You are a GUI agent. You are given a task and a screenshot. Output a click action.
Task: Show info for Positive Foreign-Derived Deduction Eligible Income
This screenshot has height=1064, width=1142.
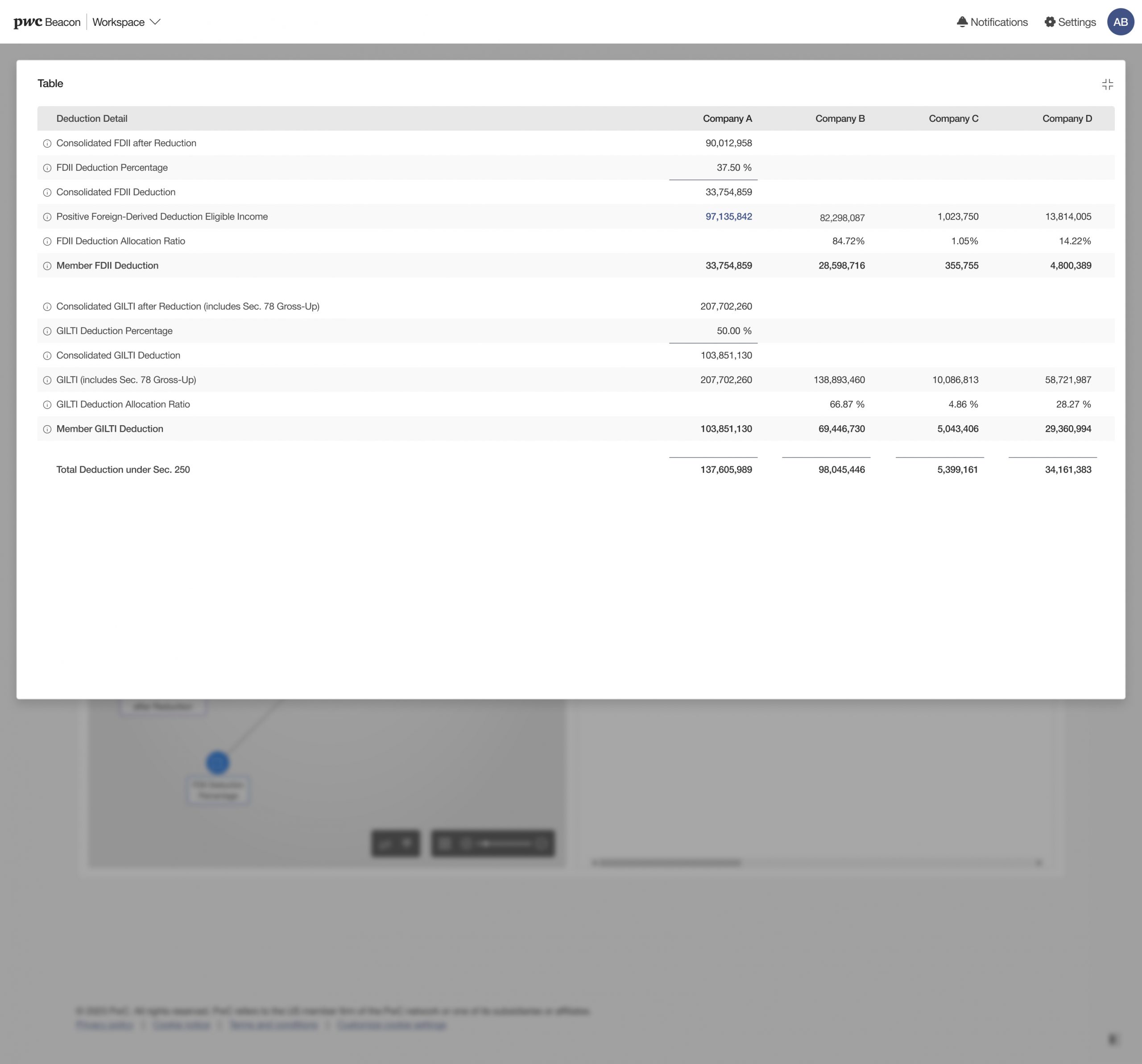pyautogui.click(x=47, y=217)
